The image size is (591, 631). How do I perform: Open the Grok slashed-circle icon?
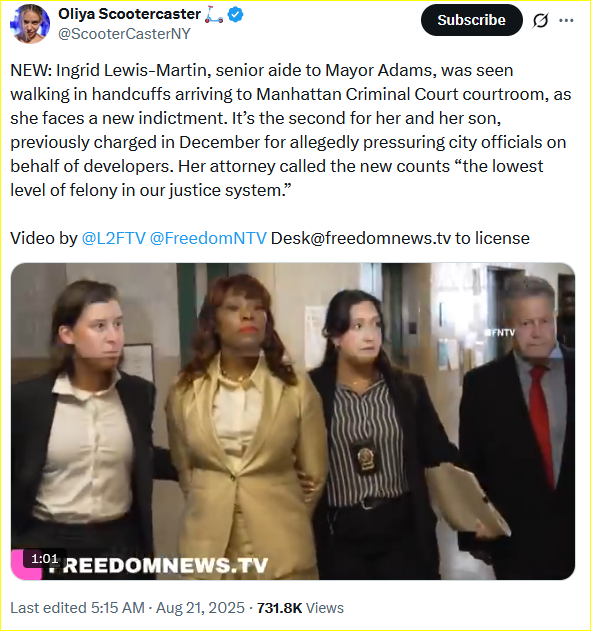click(x=540, y=21)
